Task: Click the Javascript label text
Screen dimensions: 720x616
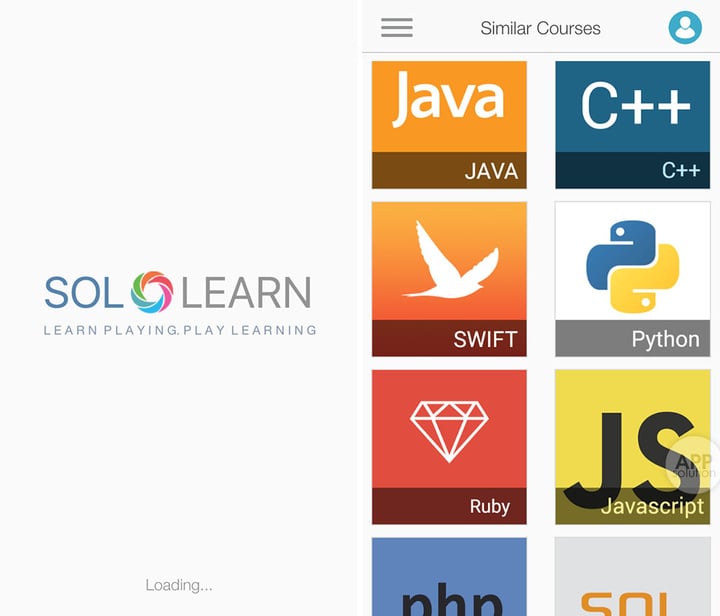Action: tap(652, 507)
